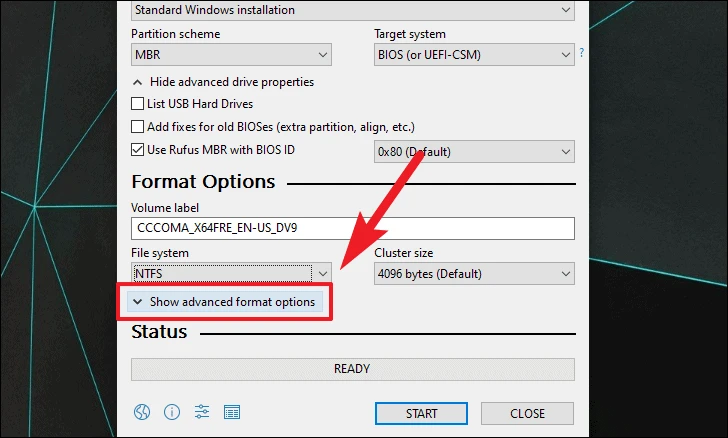Screen dimensions: 728x438
Task: Open the language globe icon
Action: point(142,412)
